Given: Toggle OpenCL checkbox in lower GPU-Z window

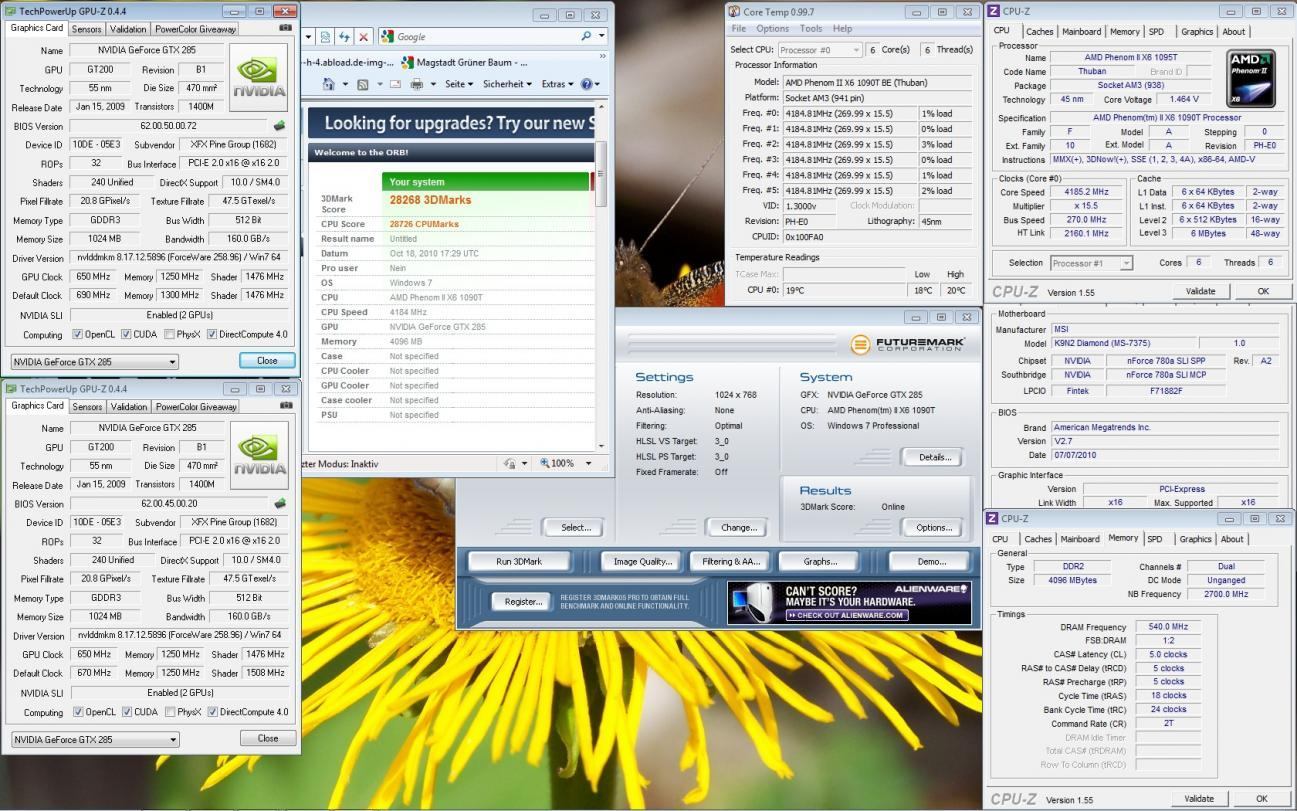Looking at the screenshot, I should click(78, 712).
